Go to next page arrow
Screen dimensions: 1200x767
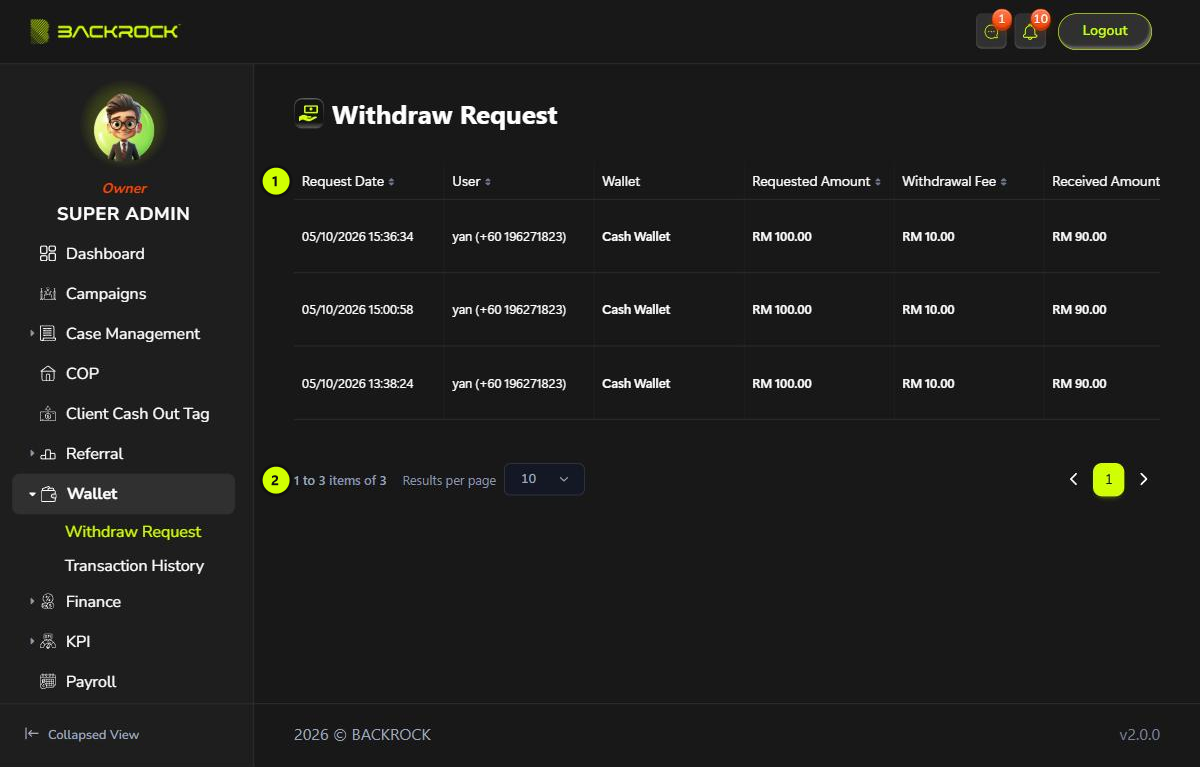[1144, 480]
